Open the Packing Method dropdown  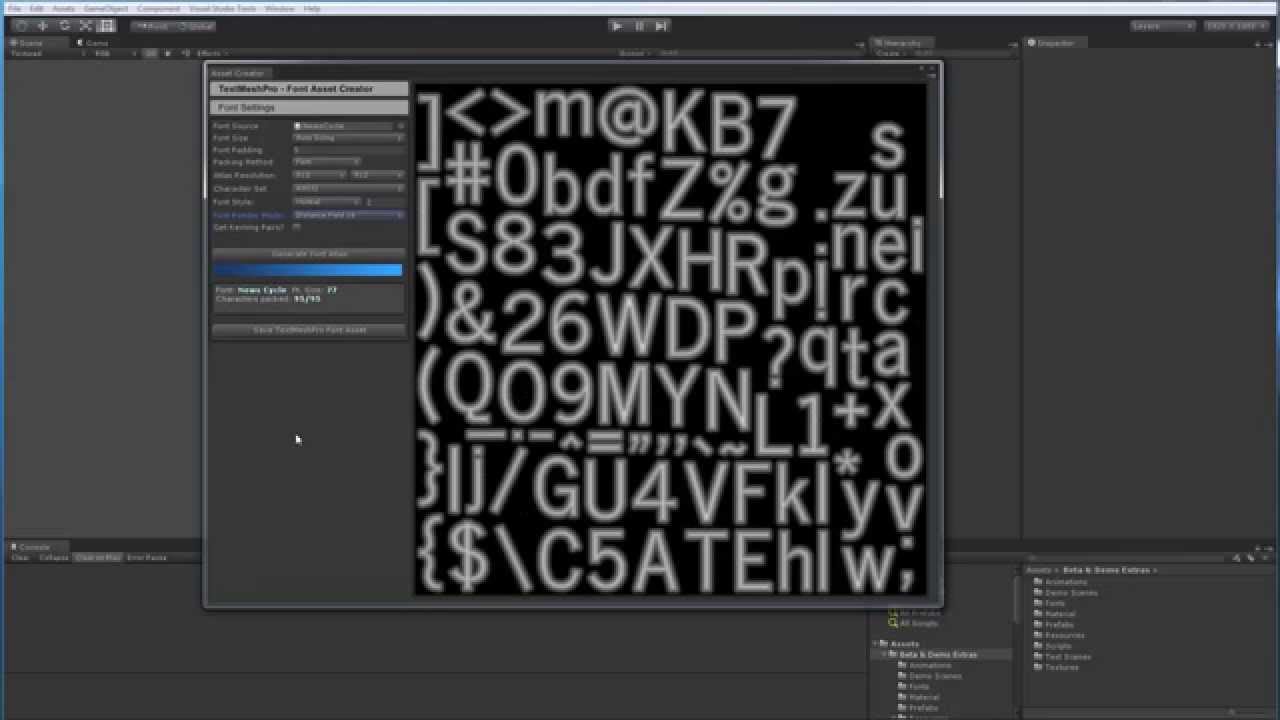point(327,161)
